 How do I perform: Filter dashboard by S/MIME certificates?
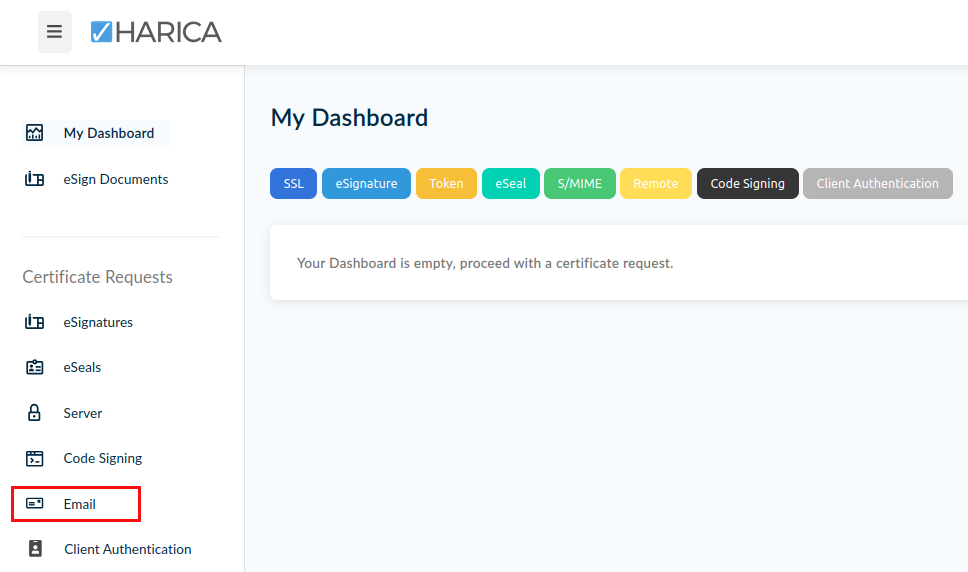[x=579, y=183]
